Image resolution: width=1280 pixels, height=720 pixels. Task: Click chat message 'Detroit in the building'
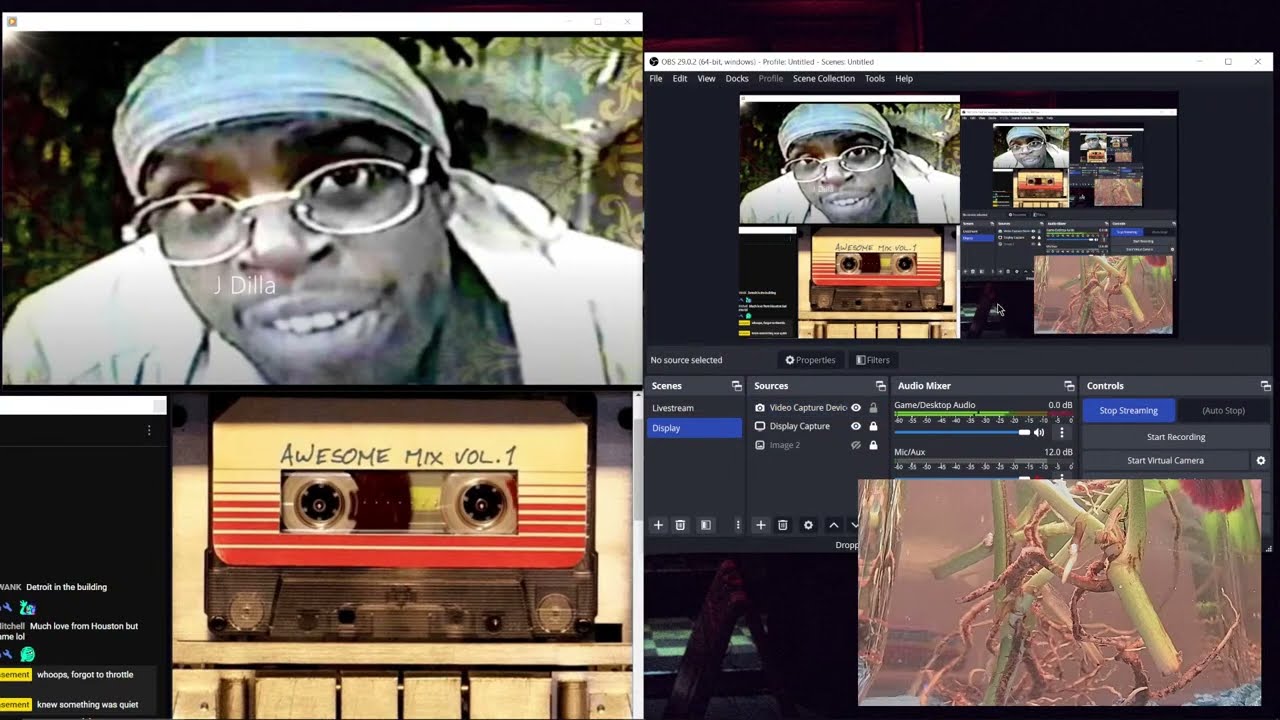click(x=66, y=587)
